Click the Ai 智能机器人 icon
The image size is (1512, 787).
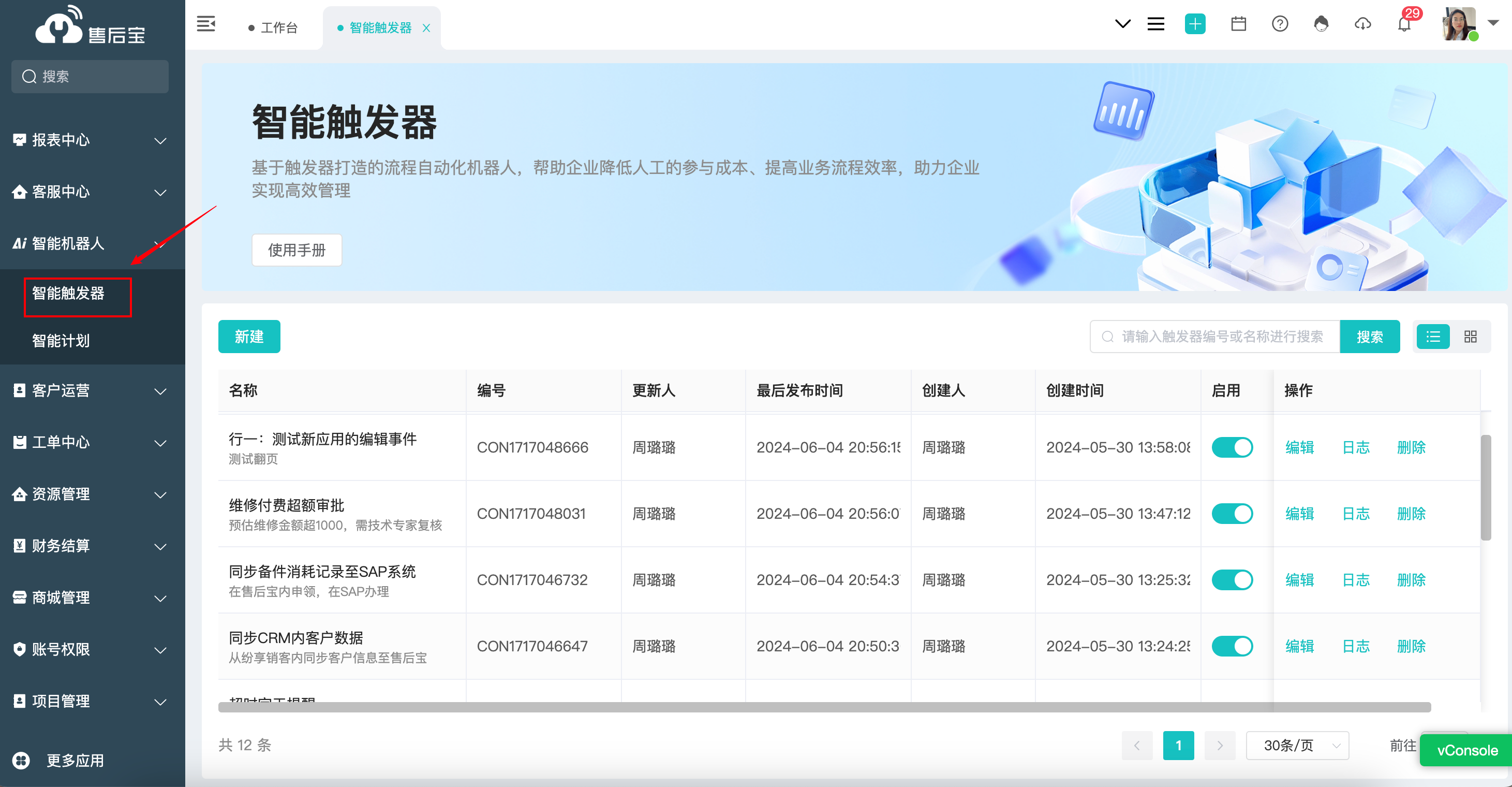click(19, 243)
